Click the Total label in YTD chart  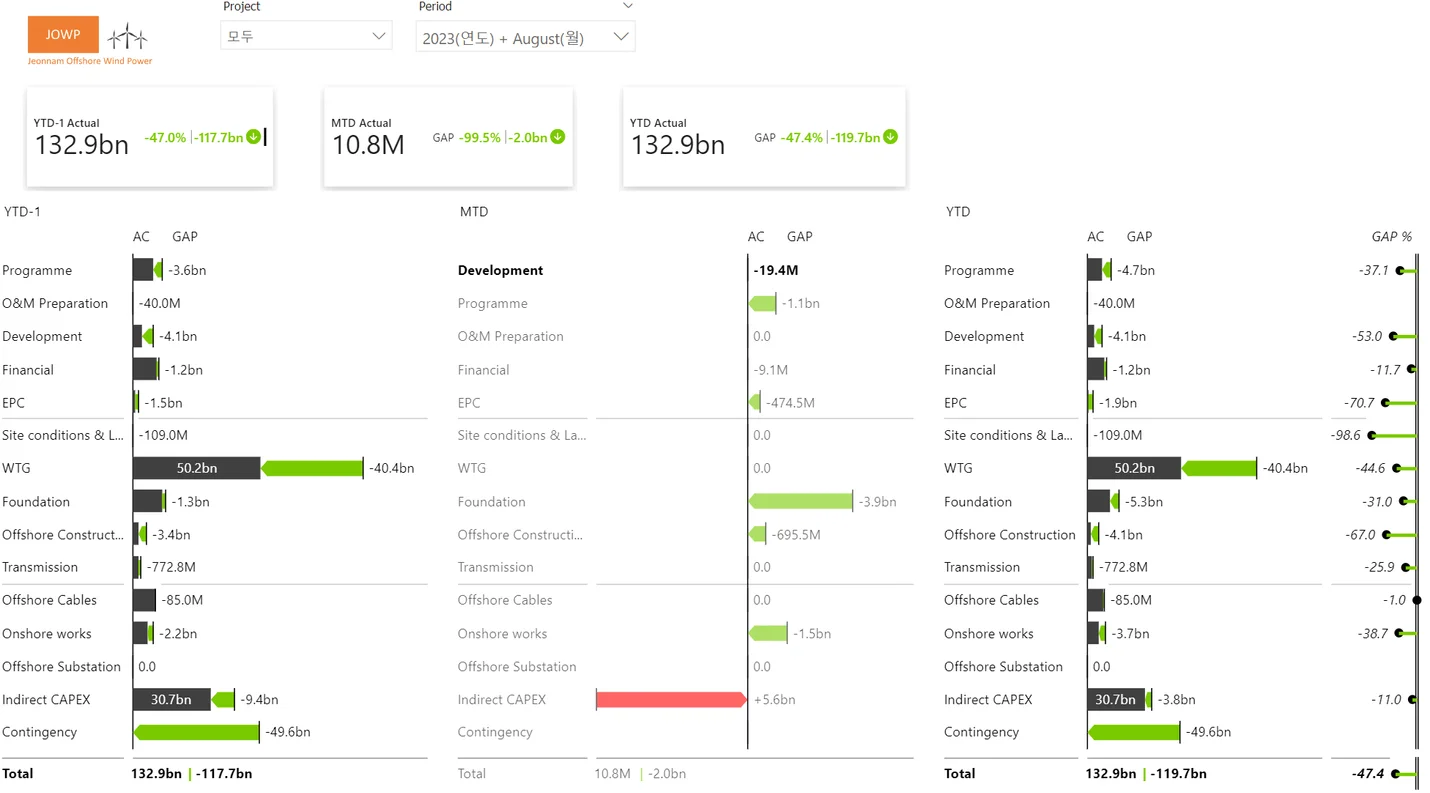click(960, 773)
